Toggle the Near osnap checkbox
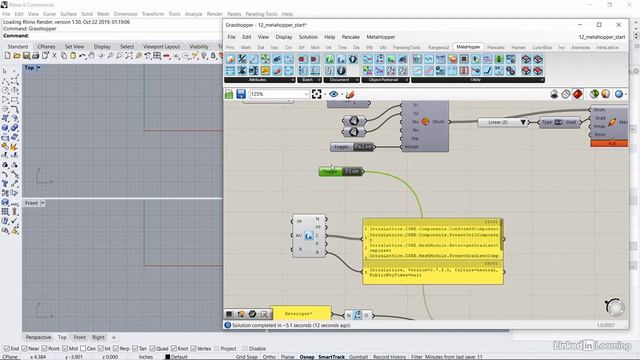 point(24,349)
